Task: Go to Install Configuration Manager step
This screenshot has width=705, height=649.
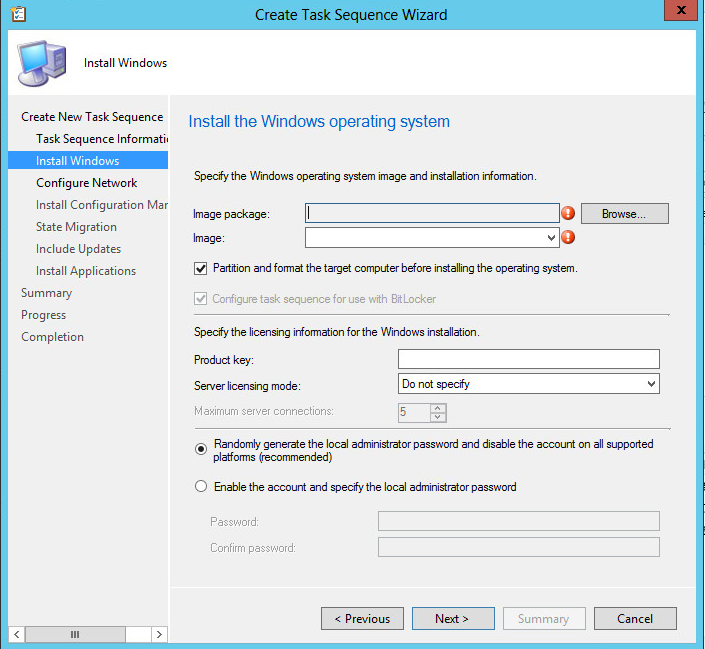Action: tap(102, 205)
